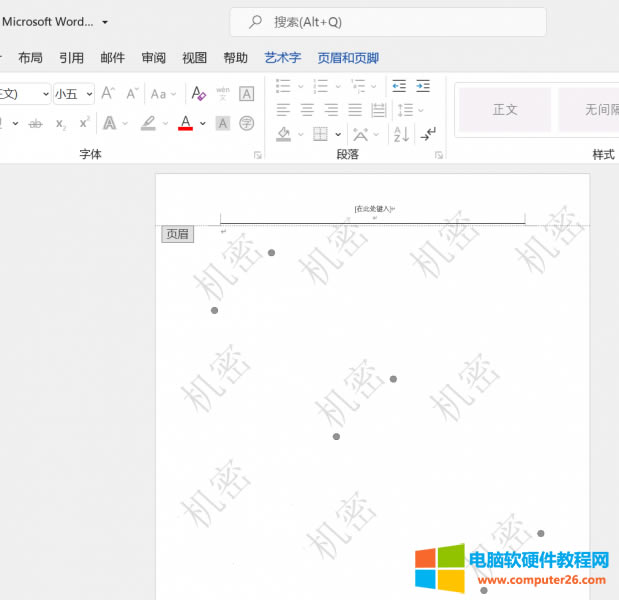Switch to the 艺术字 ribbon tab

coord(282,58)
